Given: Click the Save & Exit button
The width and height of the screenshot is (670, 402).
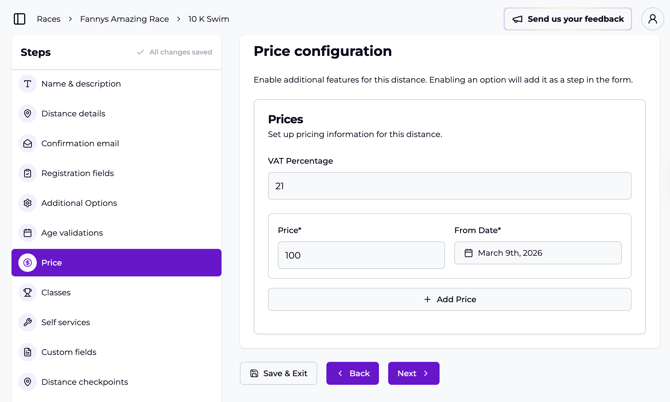Looking at the screenshot, I should coord(278,373).
